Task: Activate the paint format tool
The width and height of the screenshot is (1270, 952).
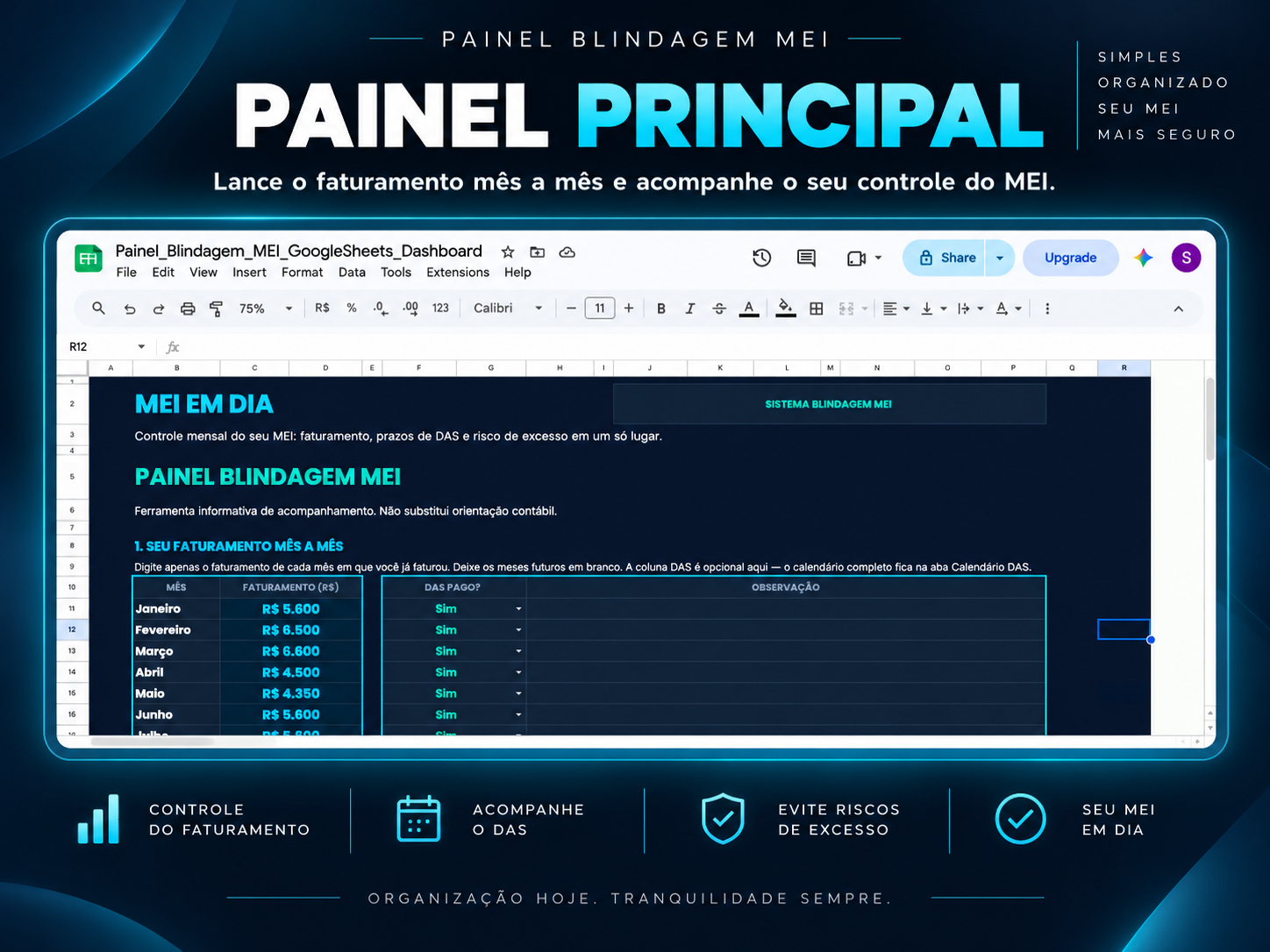Action: point(216,309)
